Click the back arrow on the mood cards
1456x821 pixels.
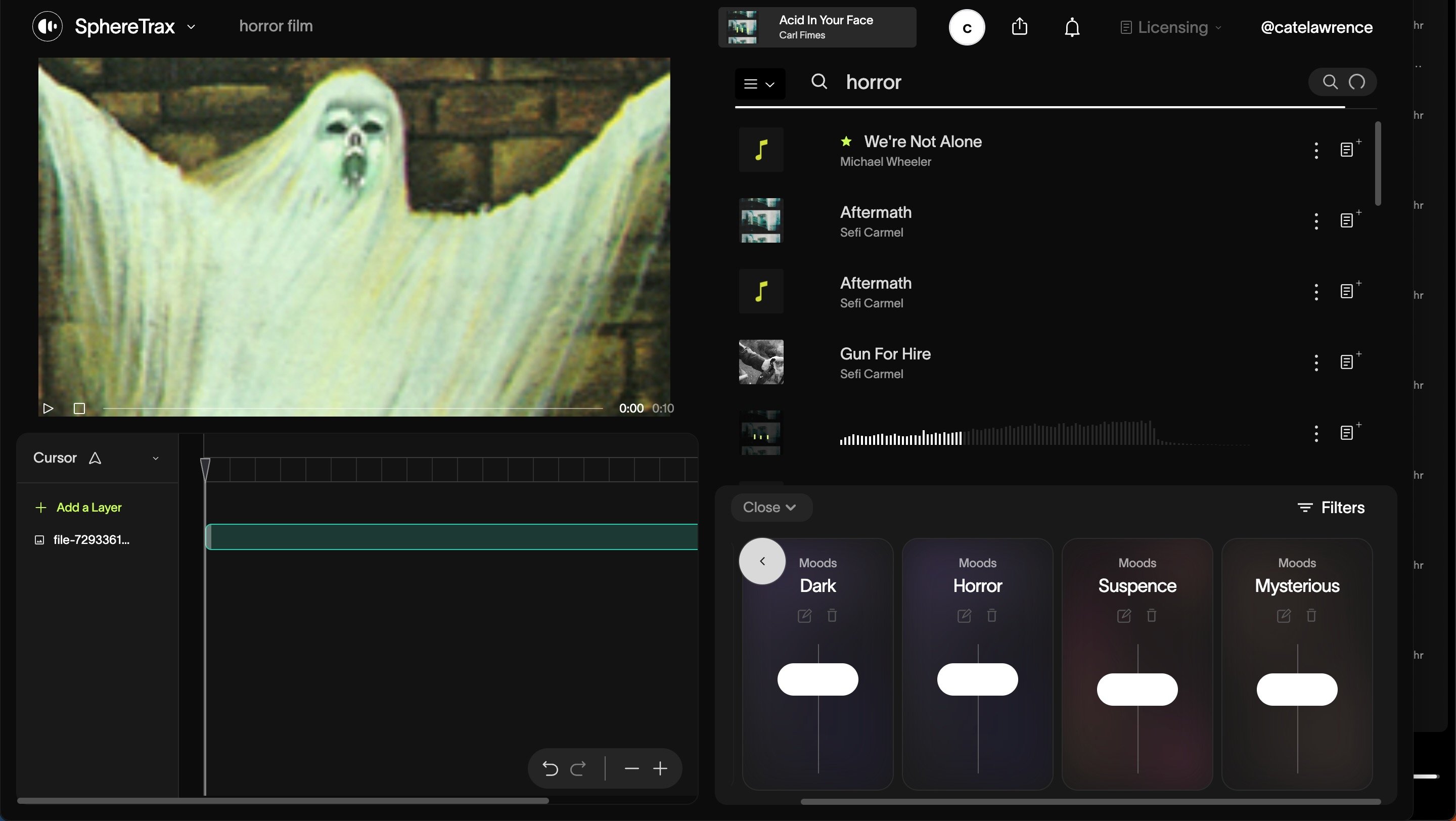pyautogui.click(x=762, y=561)
